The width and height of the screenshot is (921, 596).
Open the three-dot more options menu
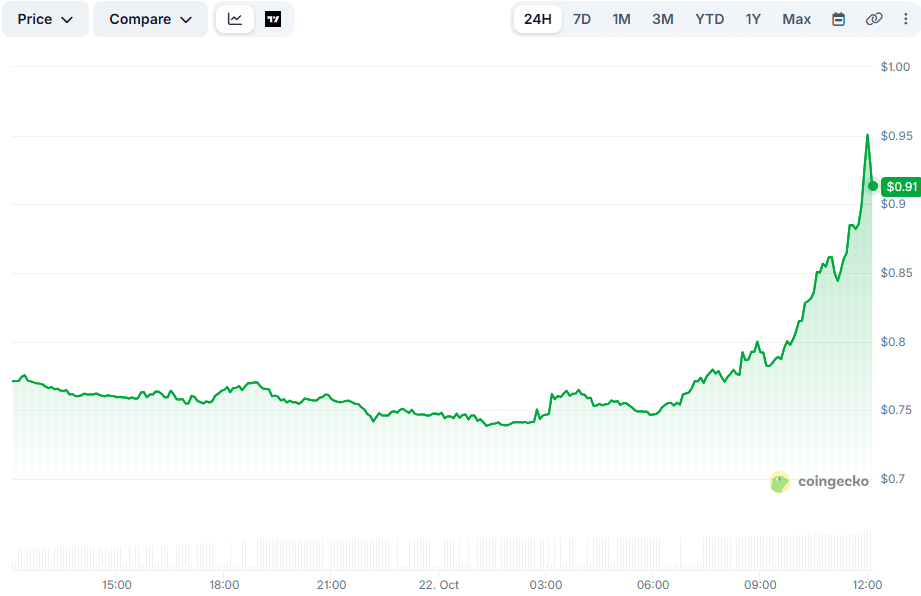[905, 19]
